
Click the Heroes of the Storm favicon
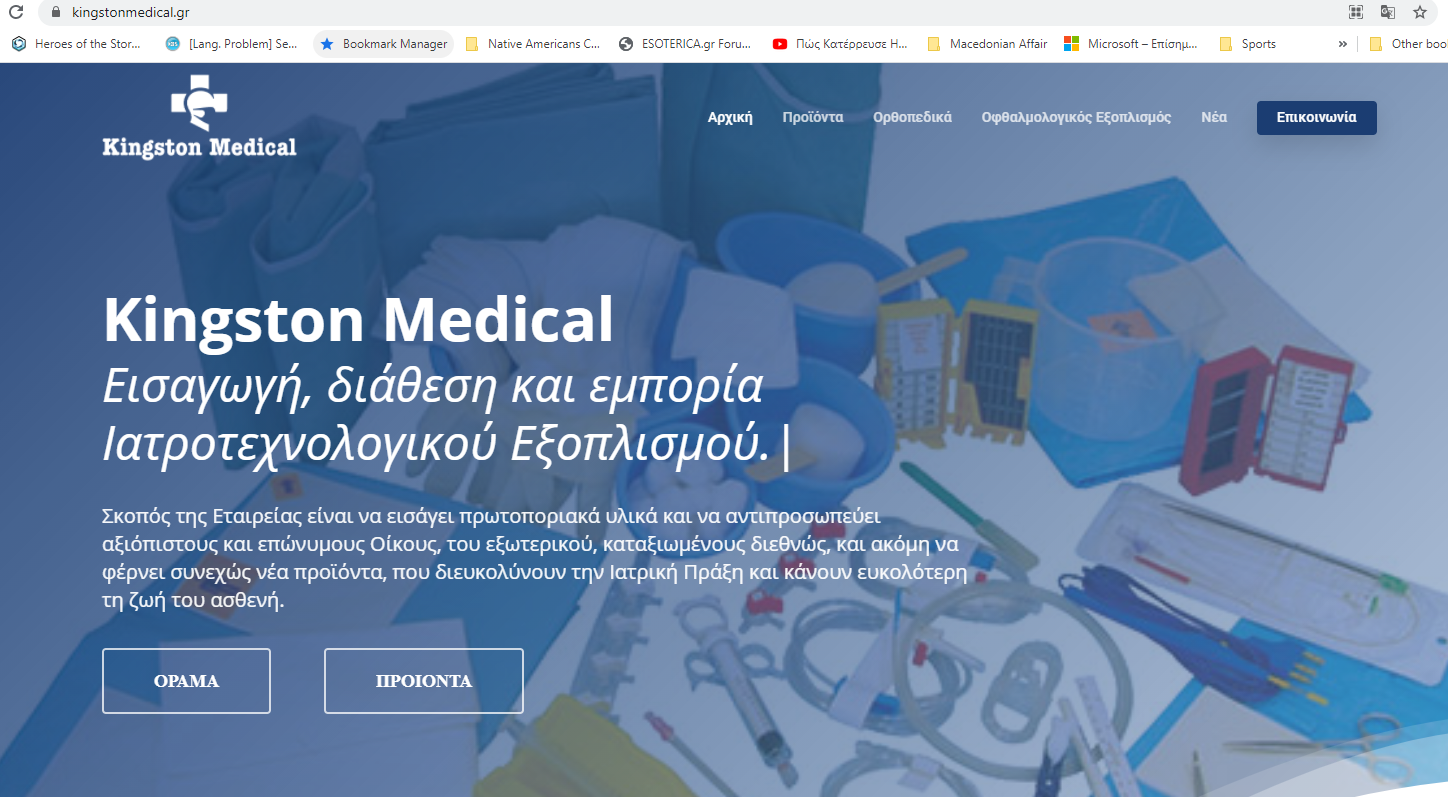18,44
